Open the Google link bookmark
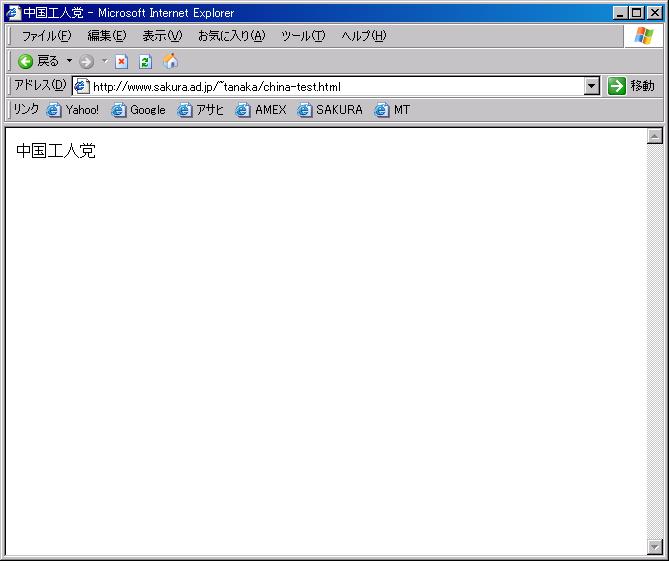 tap(138, 110)
